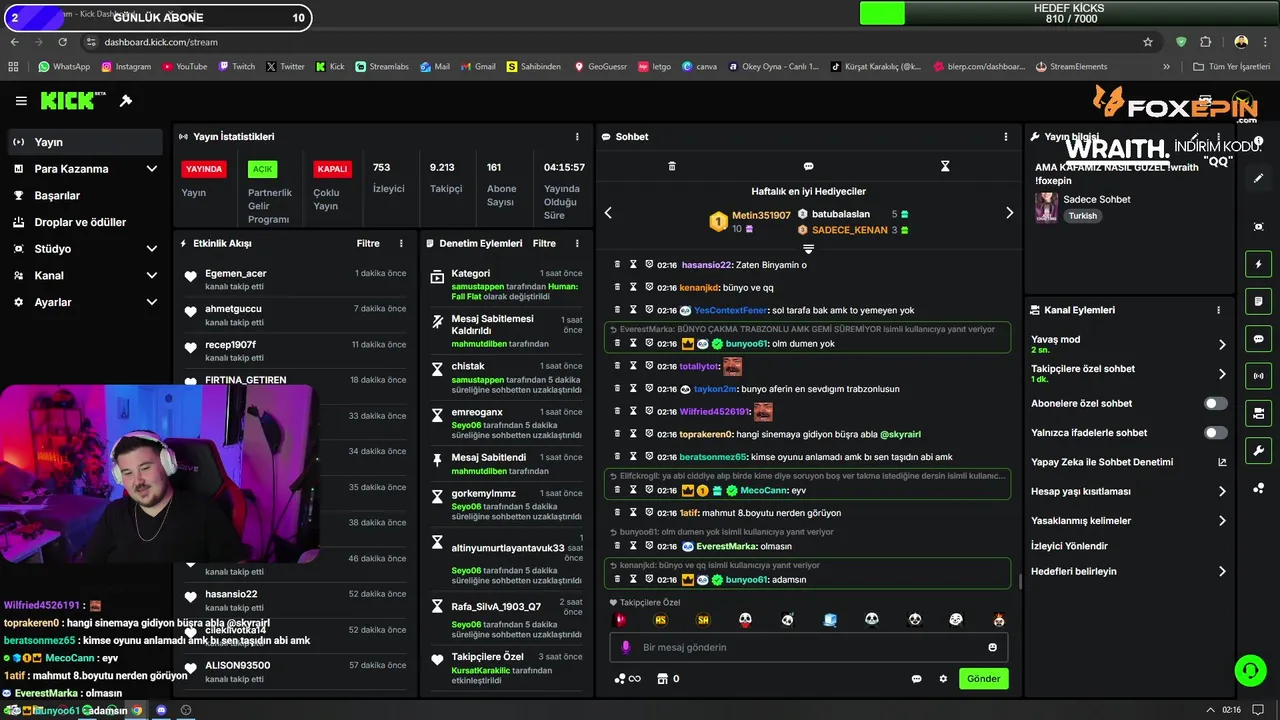Click İzleyici Yönlendir
Screen dimensions: 1280x720
coord(1069,546)
